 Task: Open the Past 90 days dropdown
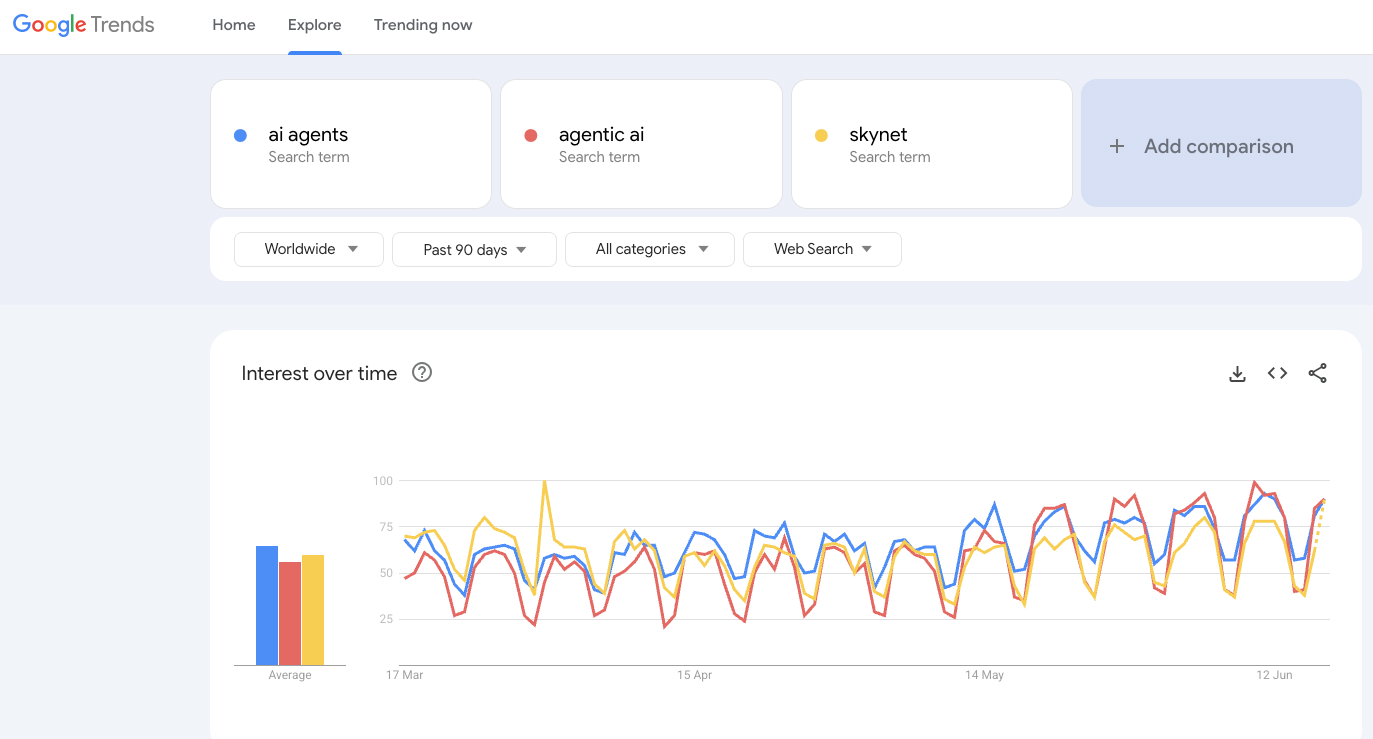point(475,249)
